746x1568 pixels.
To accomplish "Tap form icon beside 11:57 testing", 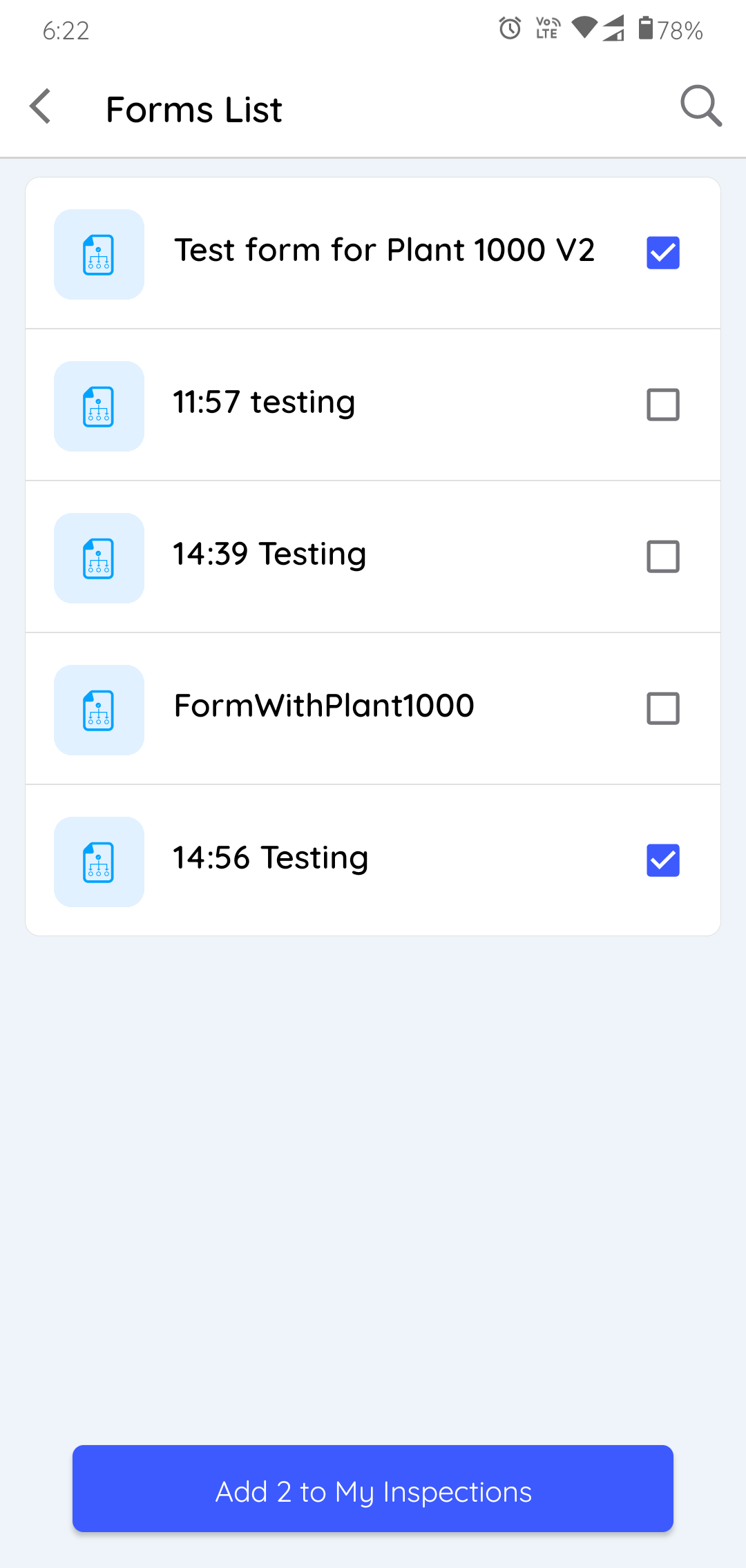I will 99,406.
